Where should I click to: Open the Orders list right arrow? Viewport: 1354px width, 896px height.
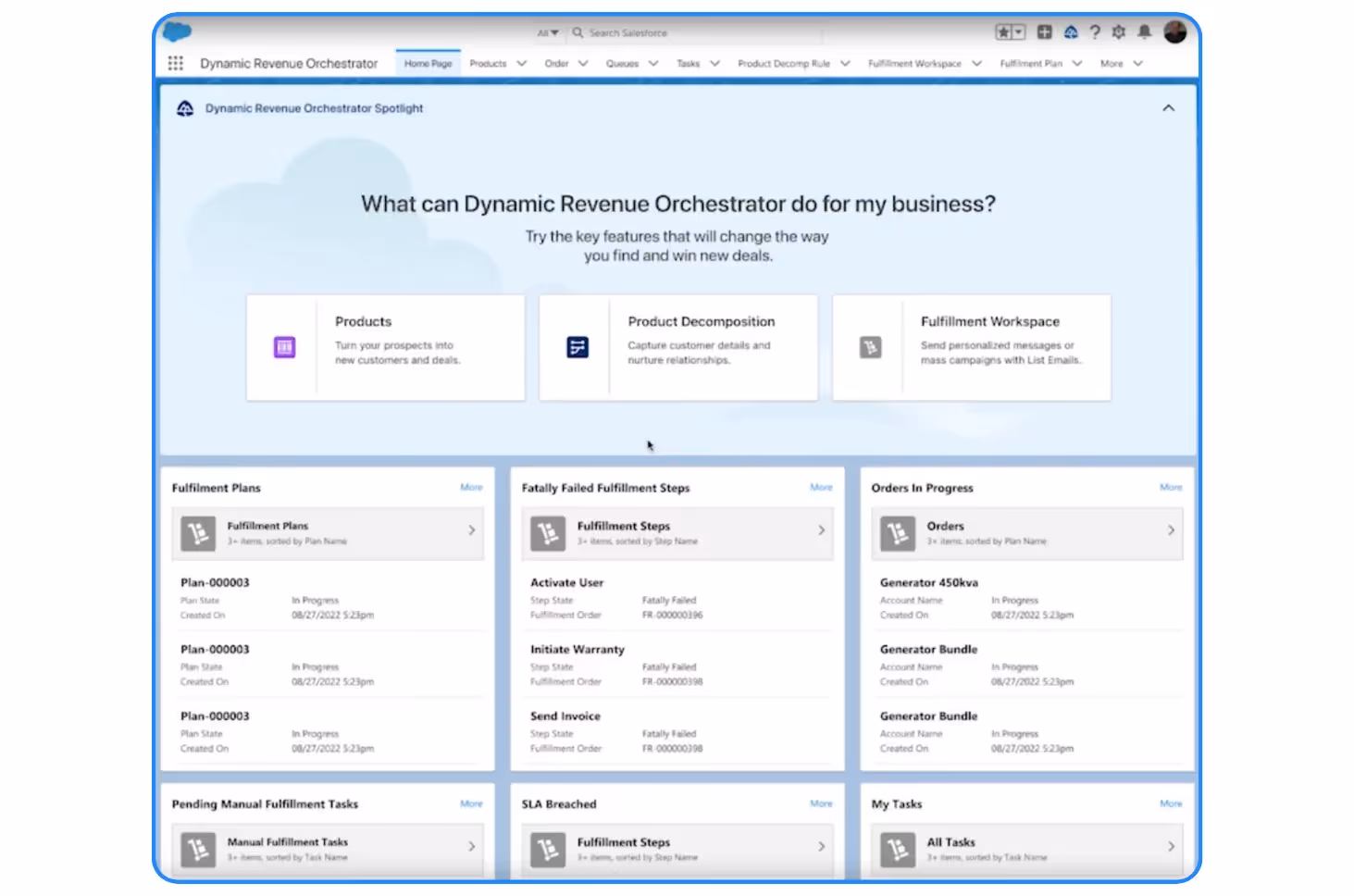[1171, 530]
